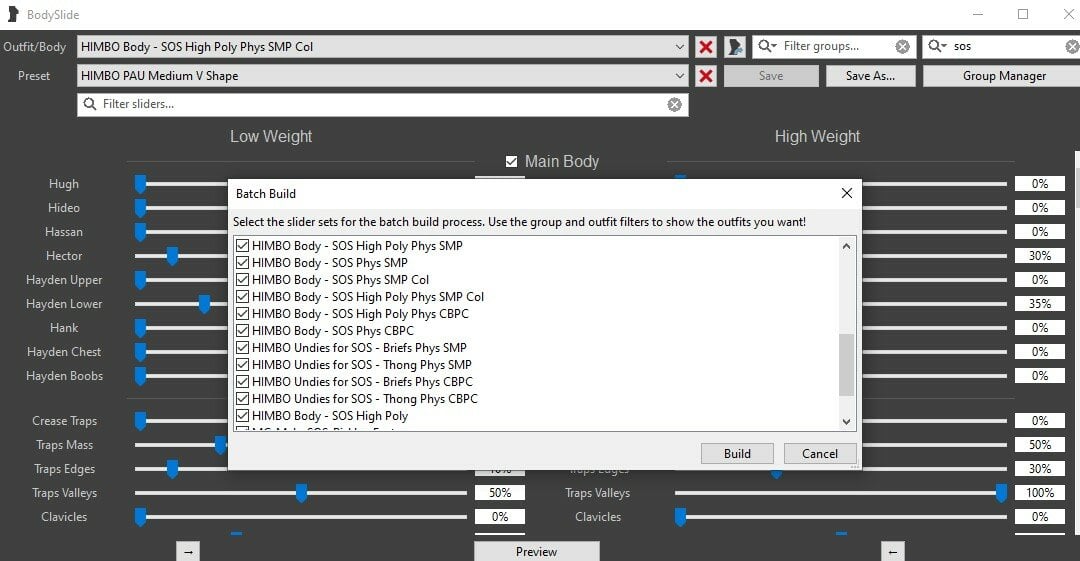The width and height of the screenshot is (1080, 561).
Task: Toggle the Main Body checkbox
Action: 511,161
